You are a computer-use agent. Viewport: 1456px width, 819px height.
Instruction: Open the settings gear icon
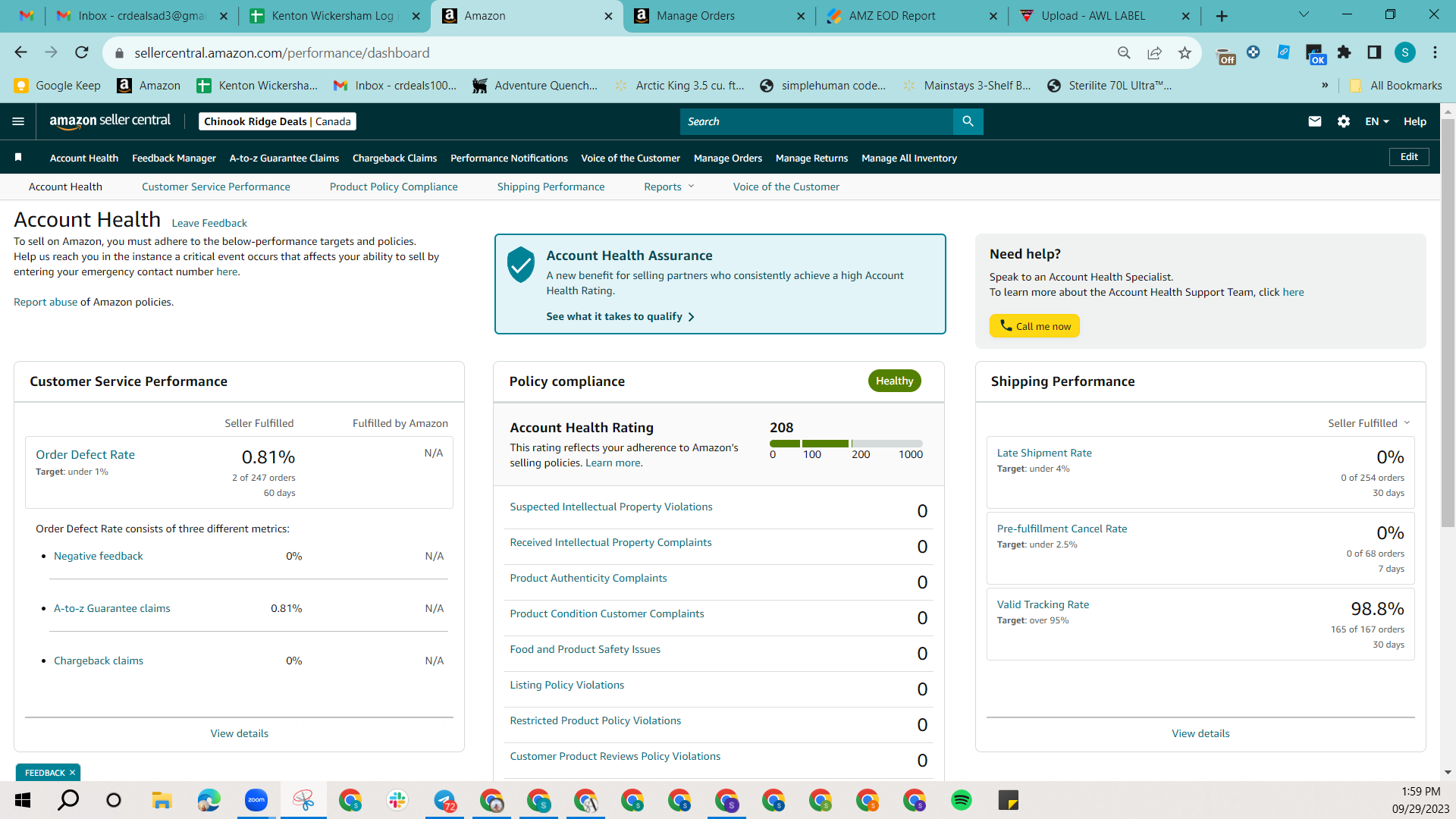(x=1344, y=121)
